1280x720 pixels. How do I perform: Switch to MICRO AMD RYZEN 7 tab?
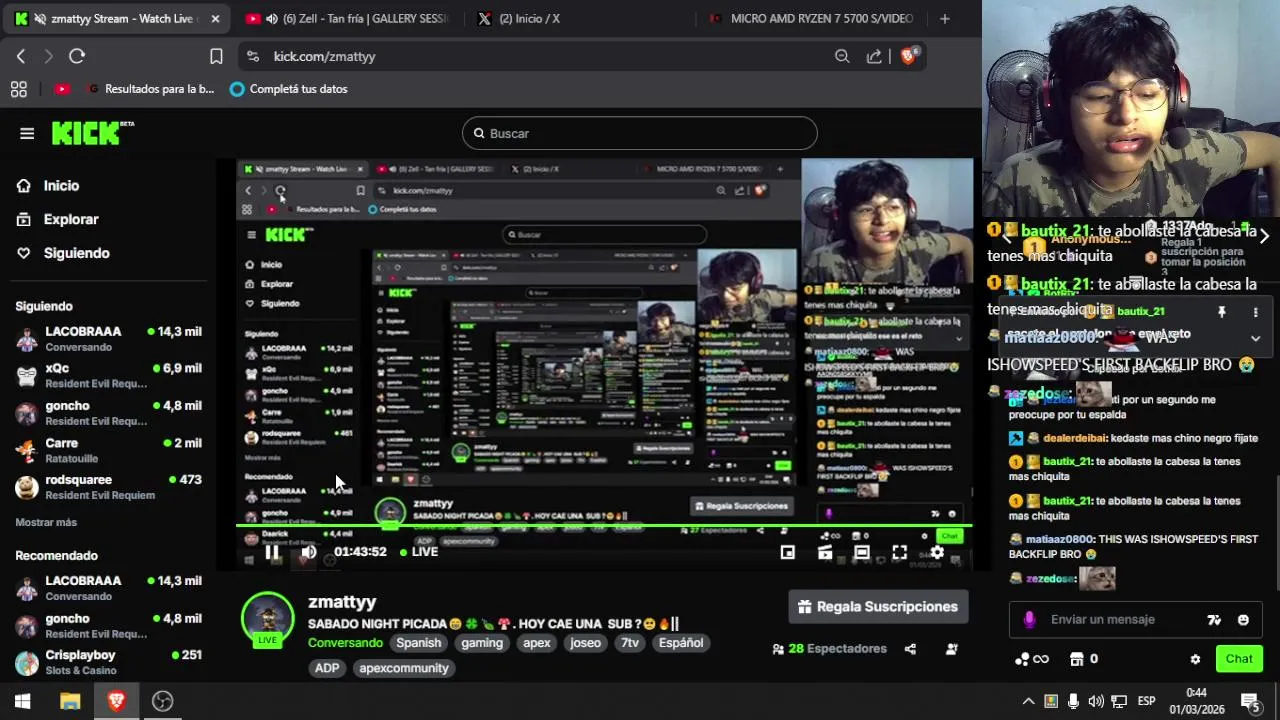(x=812, y=19)
